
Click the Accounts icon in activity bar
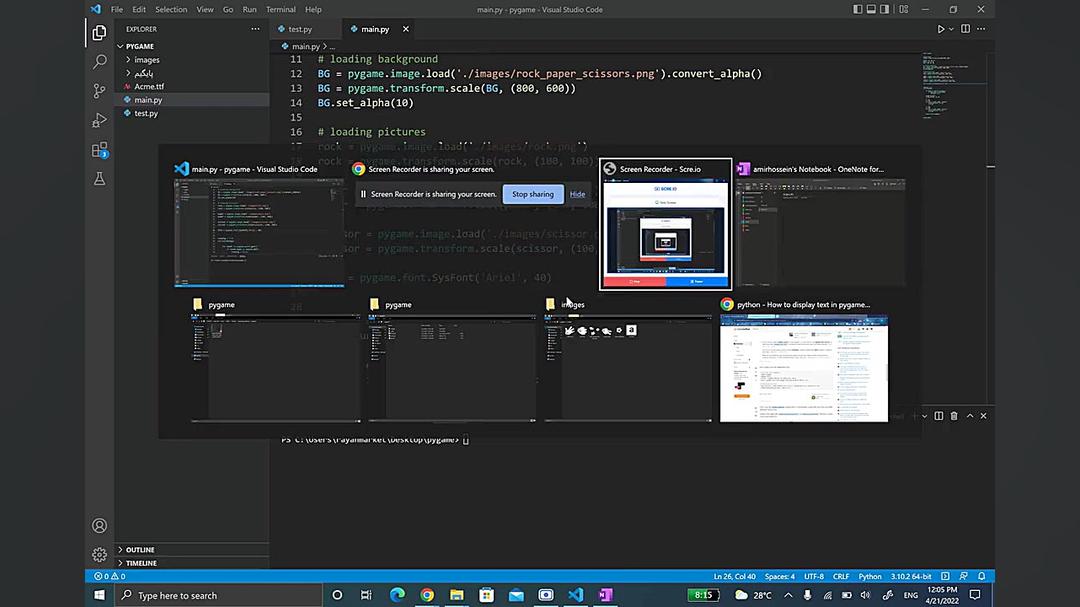99,526
